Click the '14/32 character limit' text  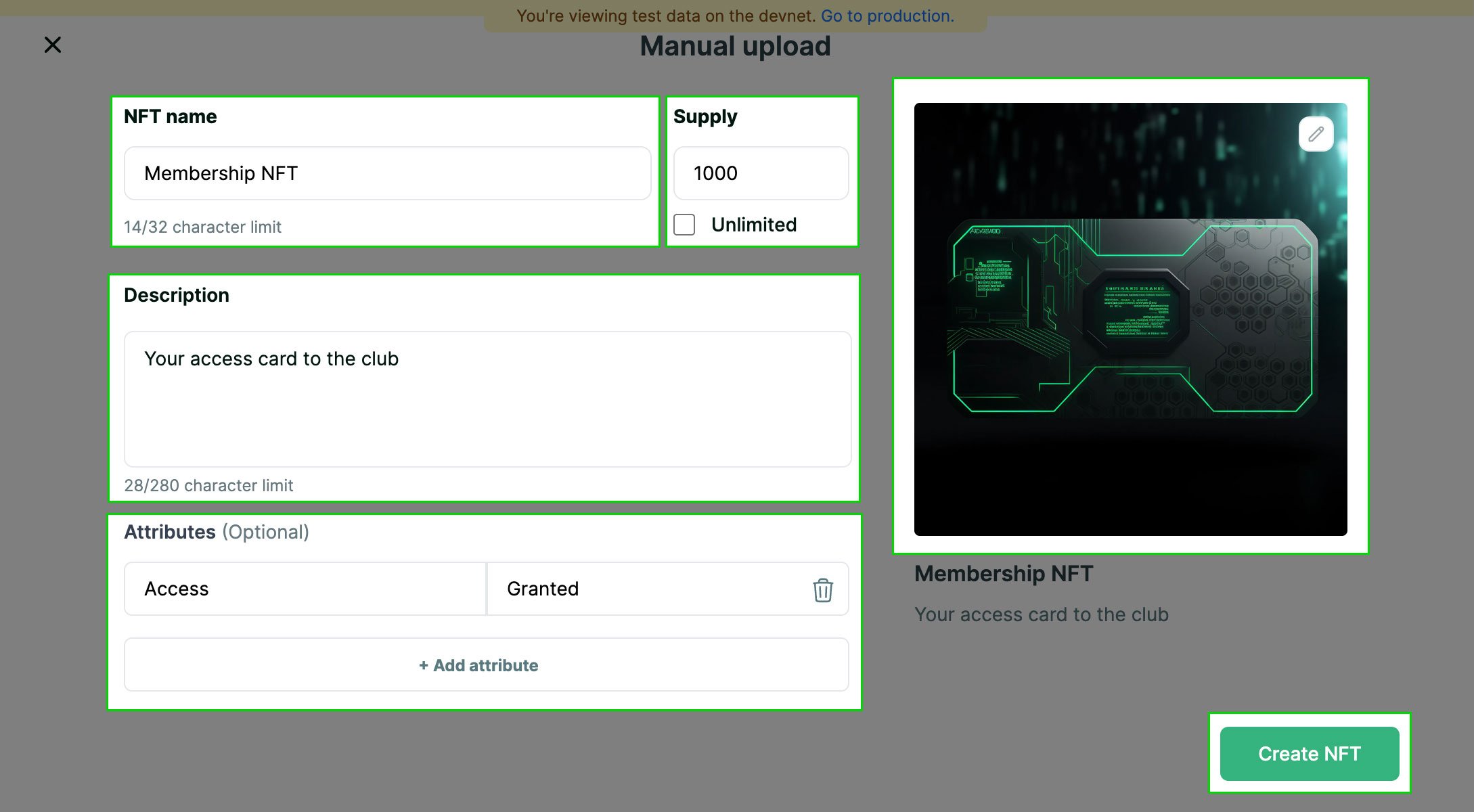coord(202,227)
